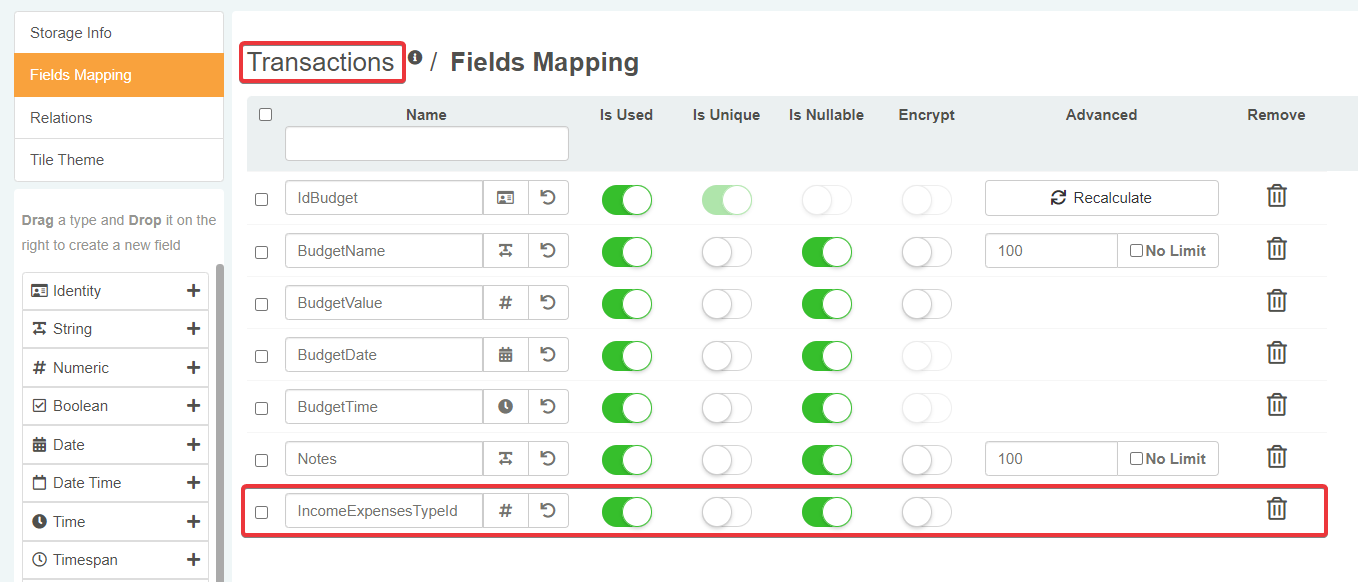The width and height of the screenshot is (1358, 582).
Task: Add a String field with plus icon
Action: click(193, 329)
